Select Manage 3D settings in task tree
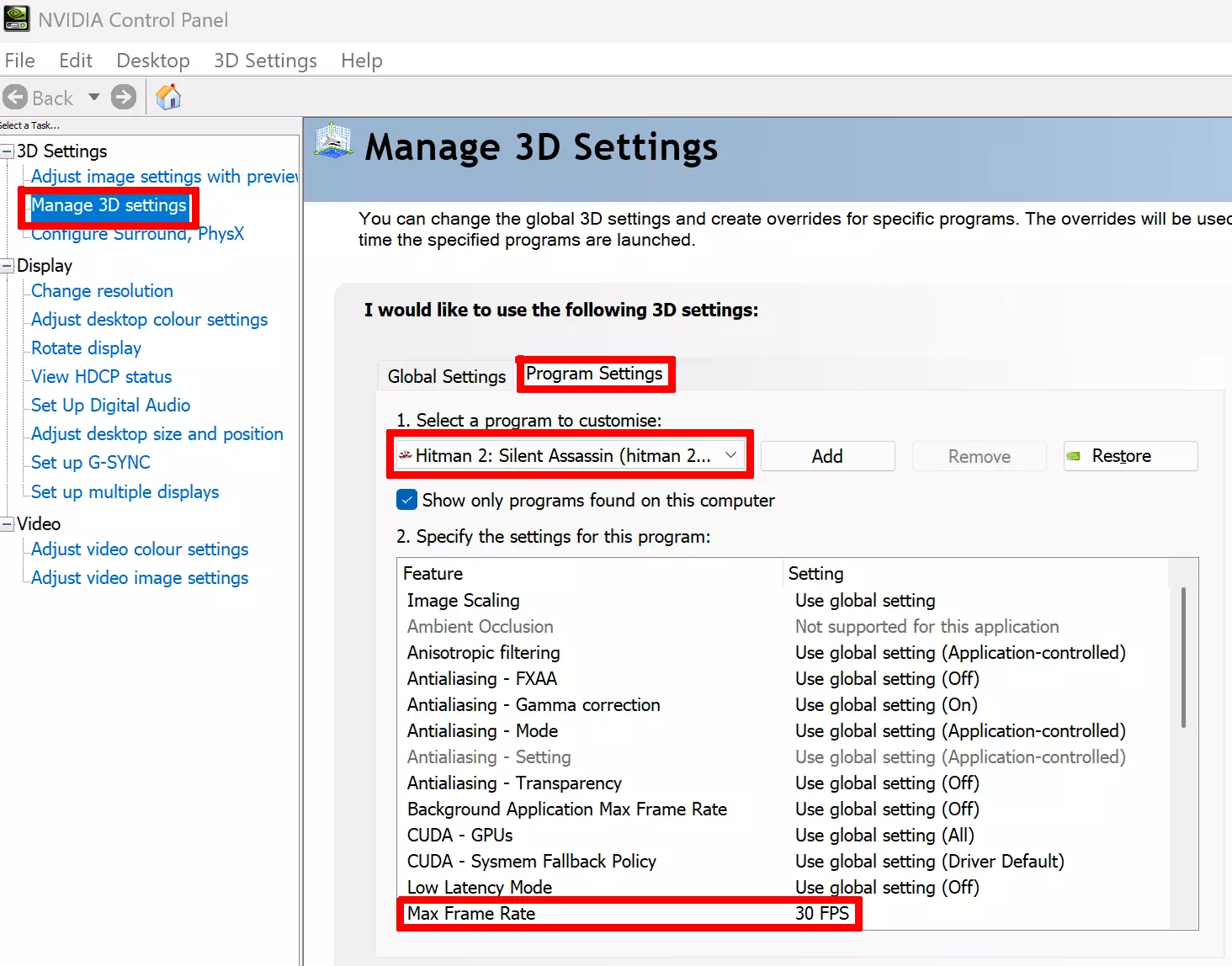The height and width of the screenshot is (966, 1232). pyautogui.click(x=109, y=205)
